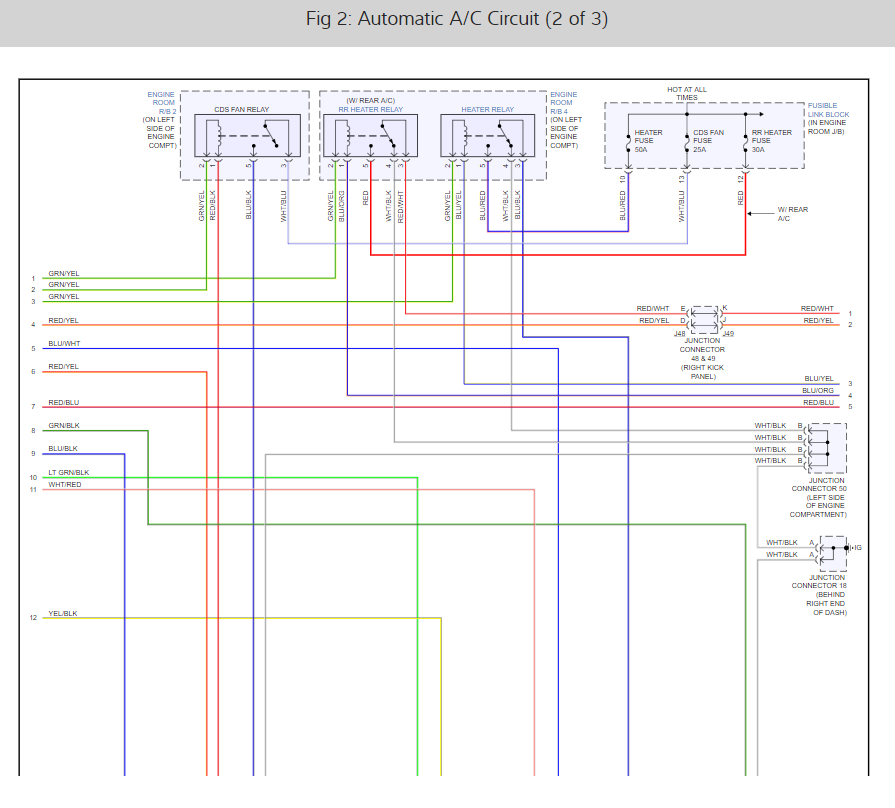
Task: Click the HOT AT ALL TIMES label
Action: (687, 94)
